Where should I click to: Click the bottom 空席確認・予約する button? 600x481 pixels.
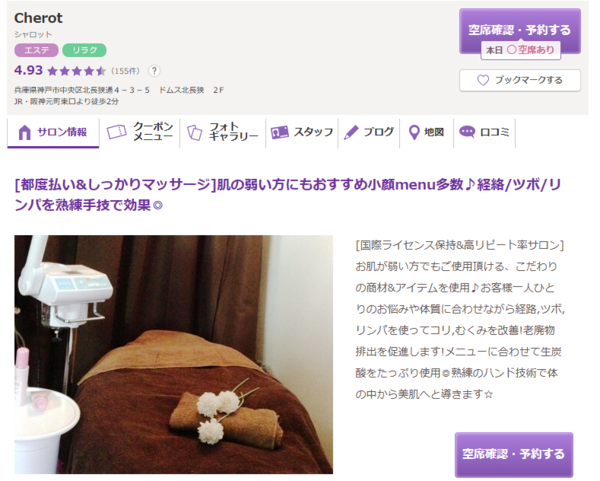pyautogui.click(x=514, y=454)
